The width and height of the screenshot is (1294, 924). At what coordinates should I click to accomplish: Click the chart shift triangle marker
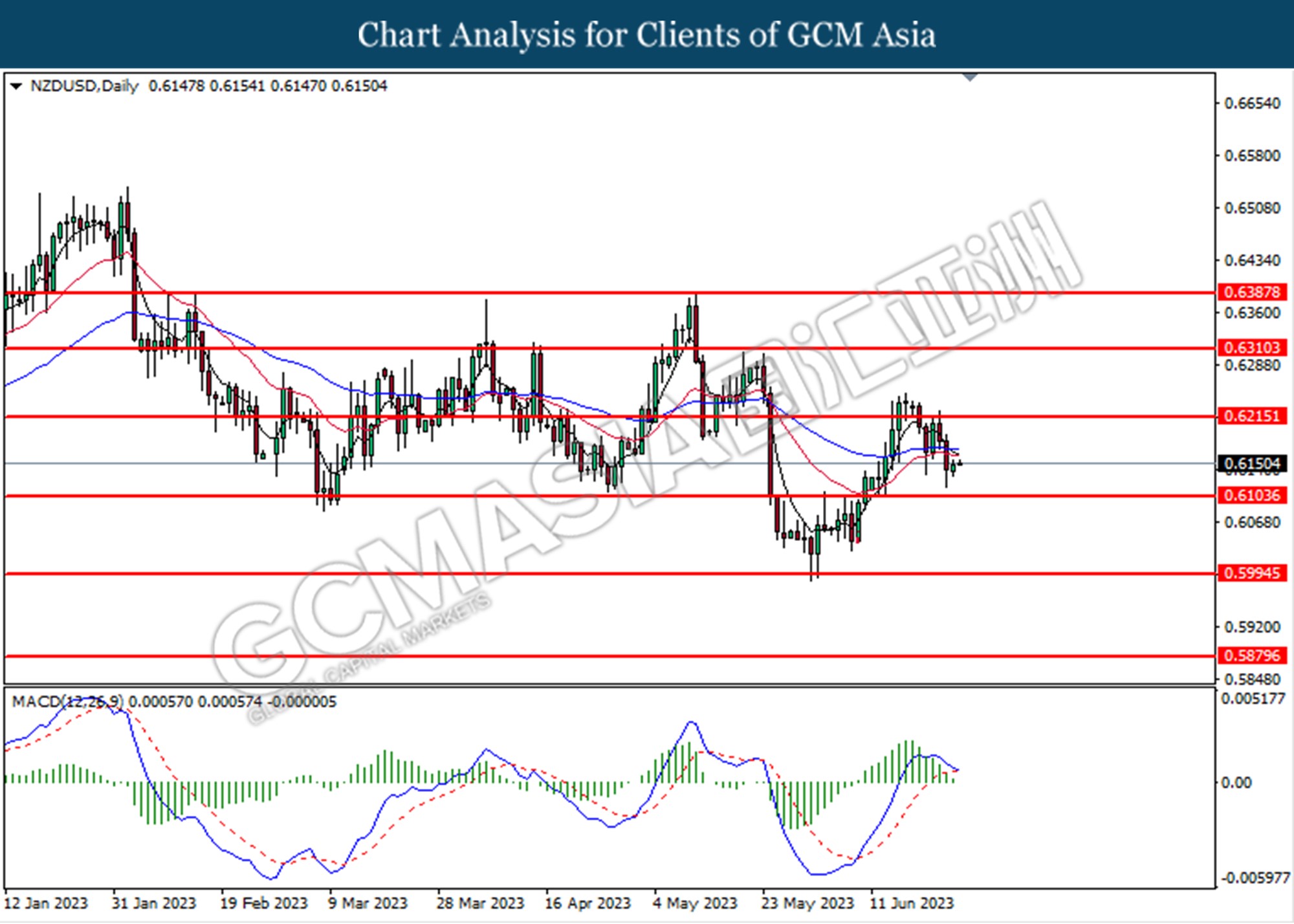pos(970,78)
